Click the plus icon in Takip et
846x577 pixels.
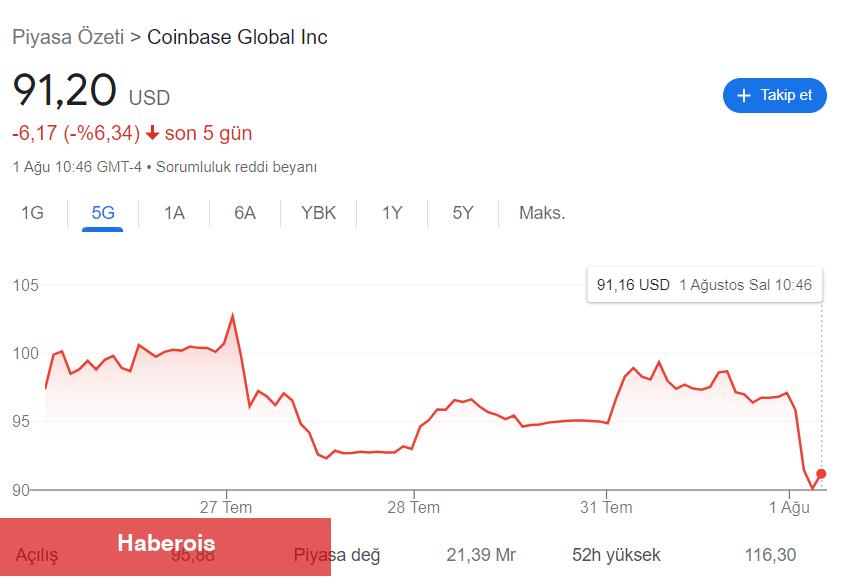(743, 96)
